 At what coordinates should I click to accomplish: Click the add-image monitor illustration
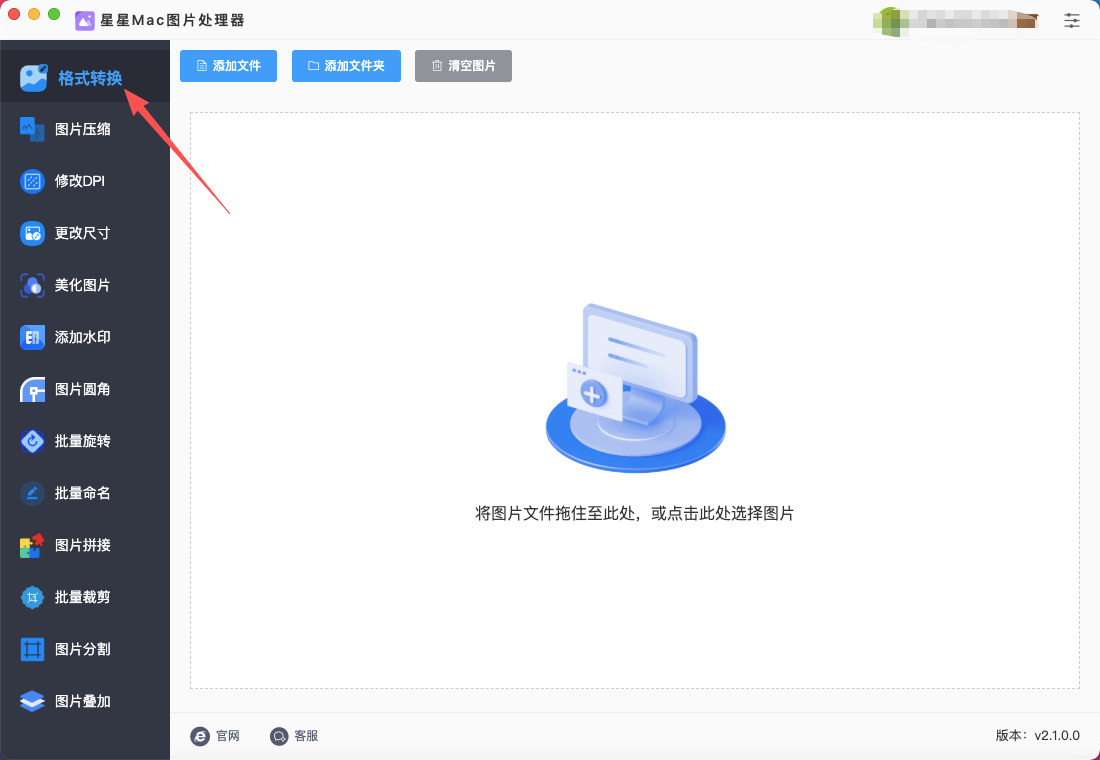[x=635, y=388]
